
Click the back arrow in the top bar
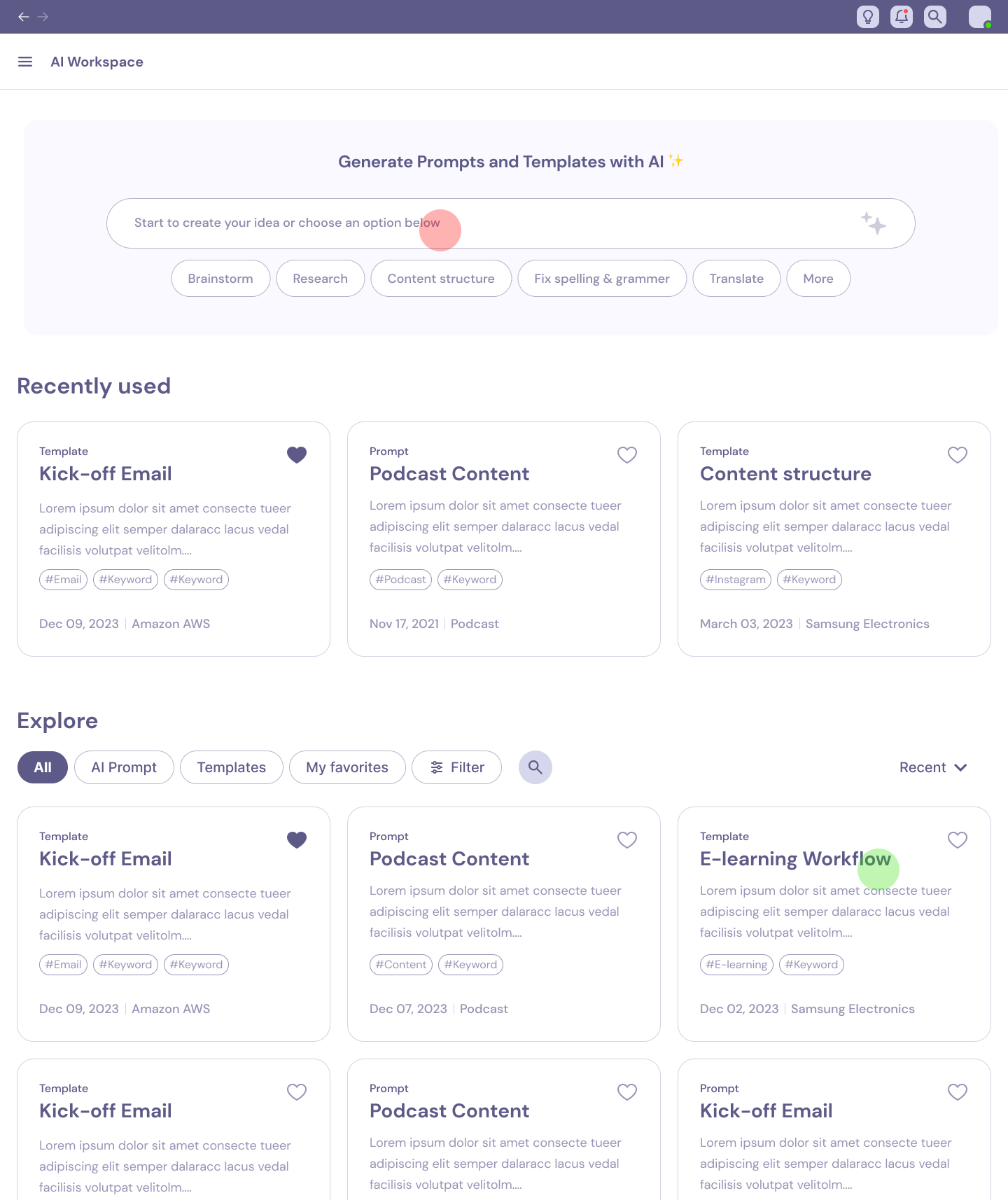click(24, 17)
